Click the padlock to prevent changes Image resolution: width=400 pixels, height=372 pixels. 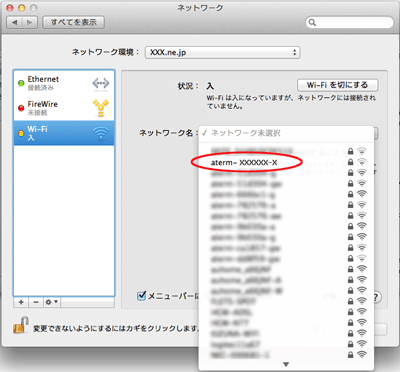click(21, 326)
